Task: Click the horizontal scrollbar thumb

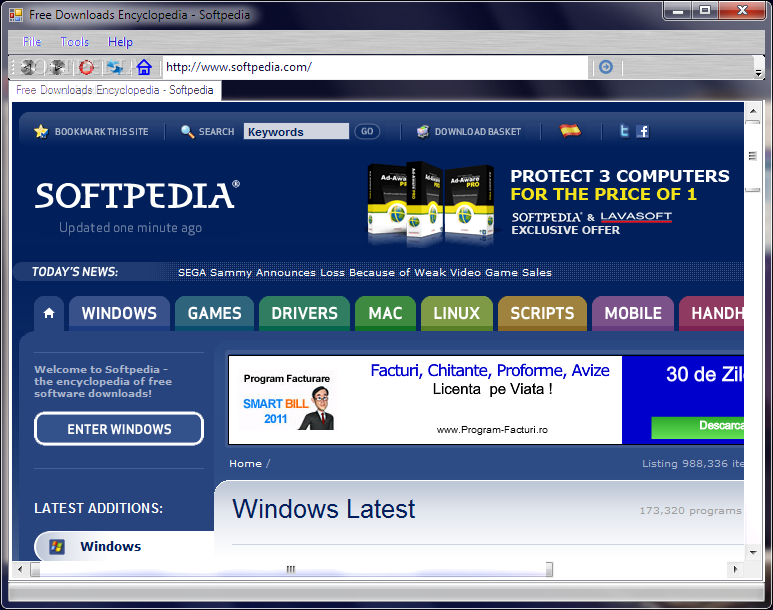Action: pos(291,570)
